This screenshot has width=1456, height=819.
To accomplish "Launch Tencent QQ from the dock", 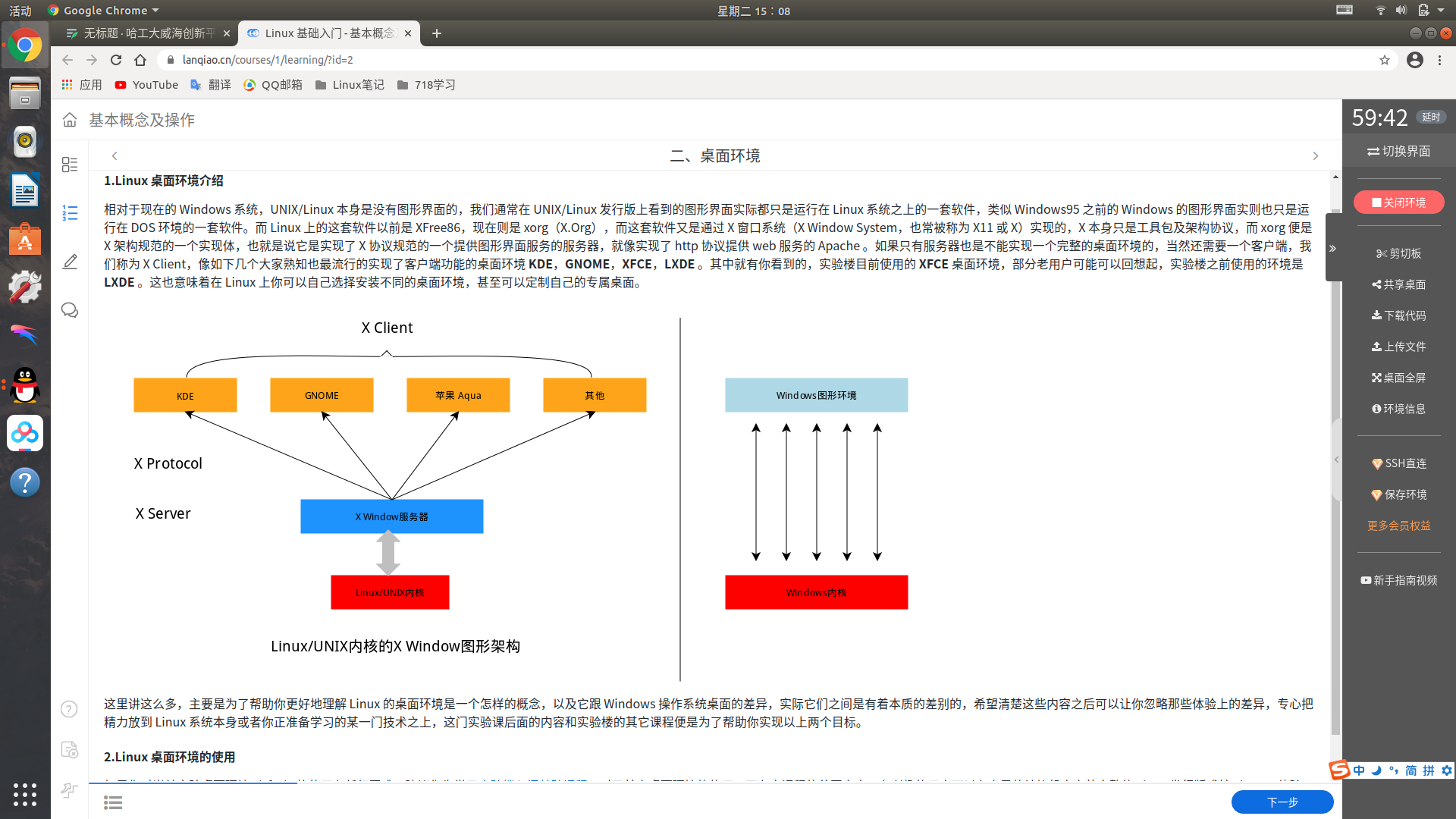I will tap(25, 385).
